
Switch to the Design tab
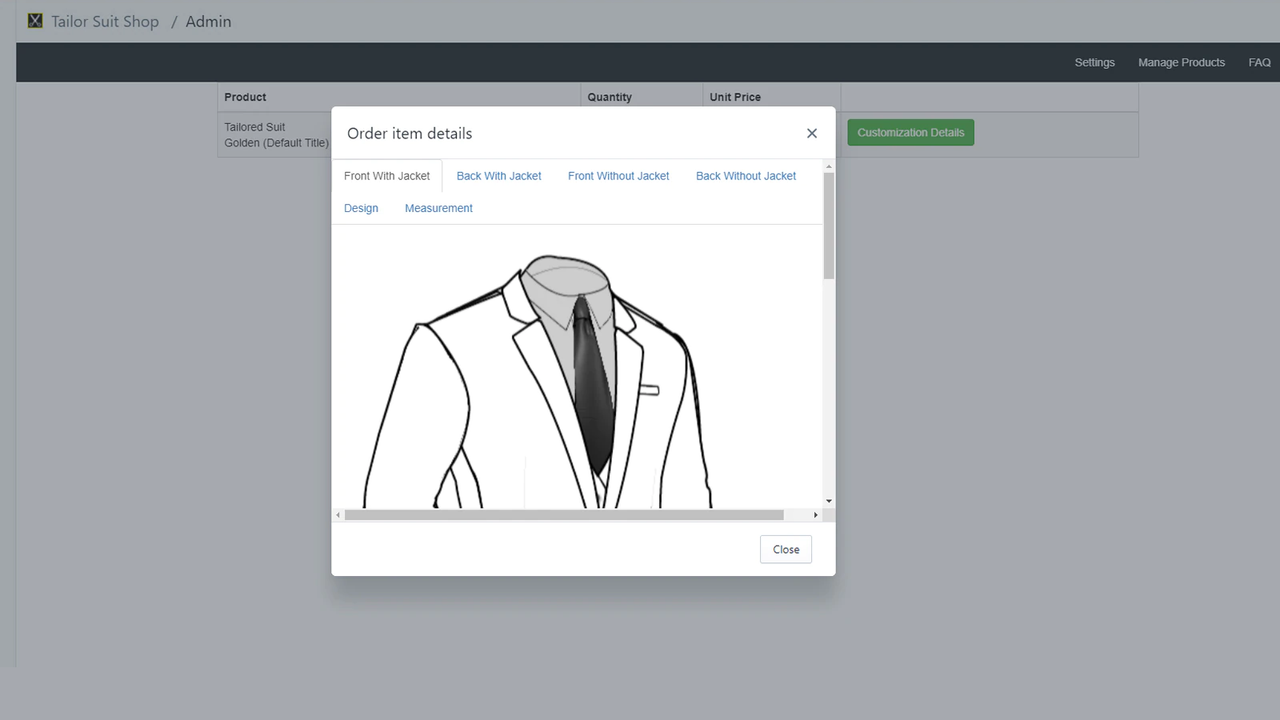pyautogui.click(x=361, y=208)
